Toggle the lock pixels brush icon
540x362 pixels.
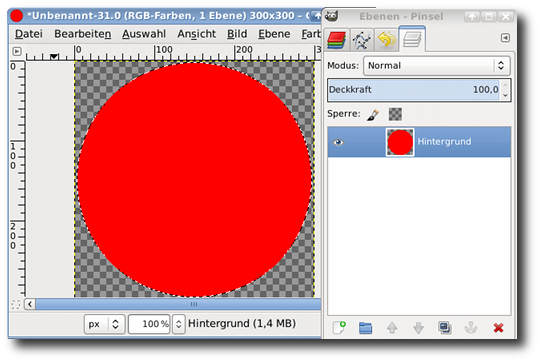373,115
